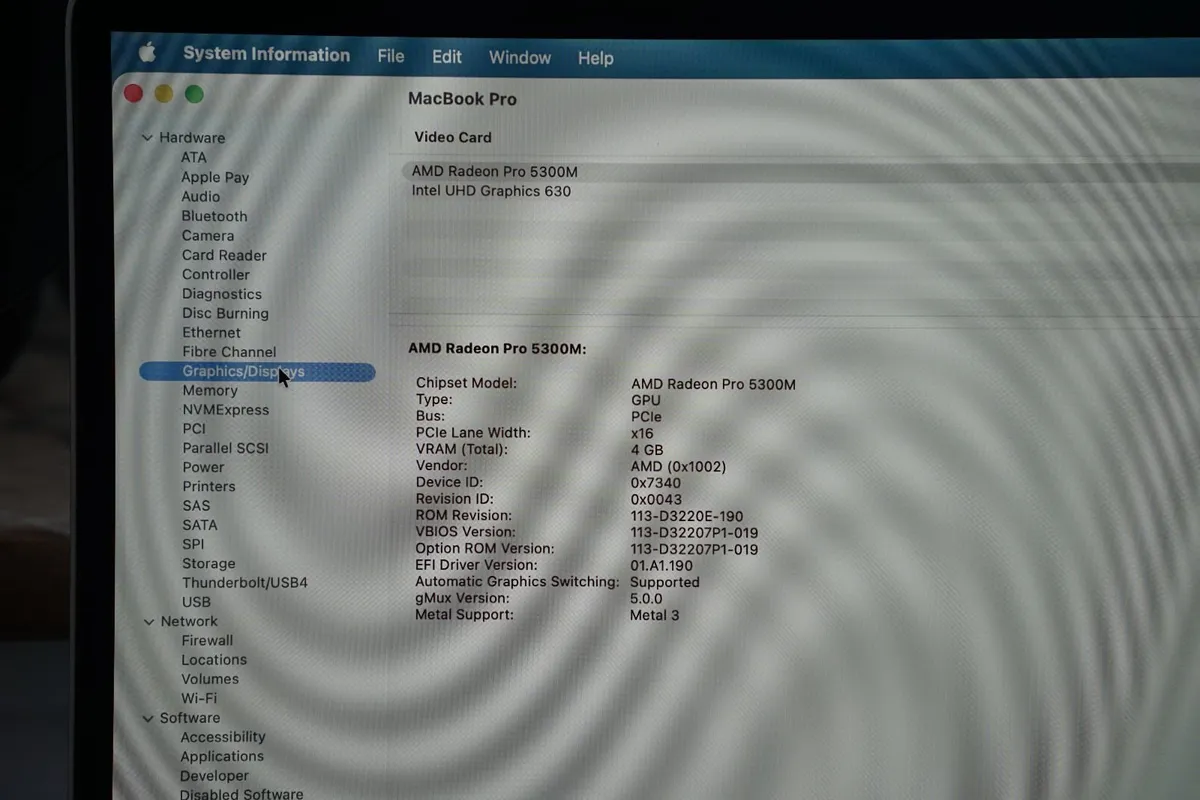This screenshot has height=800, width=1200.
Task: Select Storage in the sidebar
Action: point(209,563)
